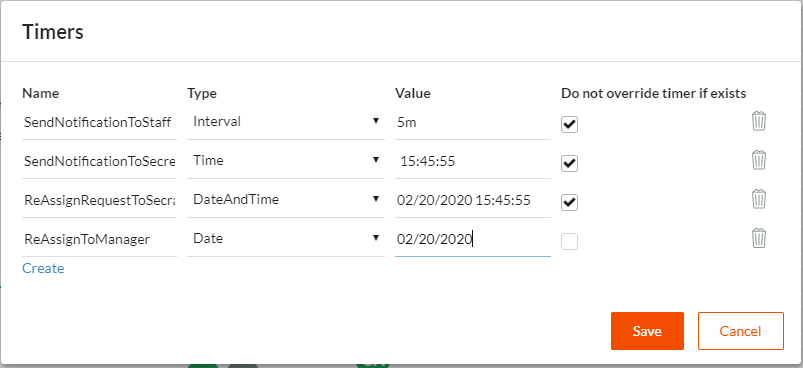Focus the ReAssignToManager name field

(99, 239)
